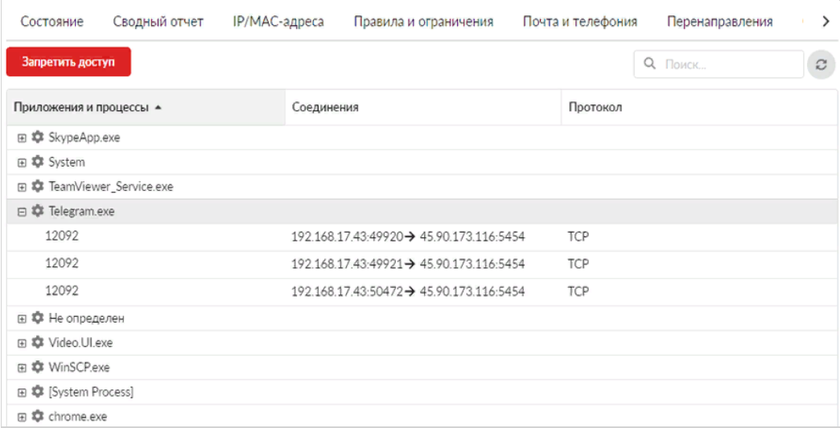Screen dimensions: 840x428
Task: Open the Правила и ограничения tab
Action: [x=423, y=21]
